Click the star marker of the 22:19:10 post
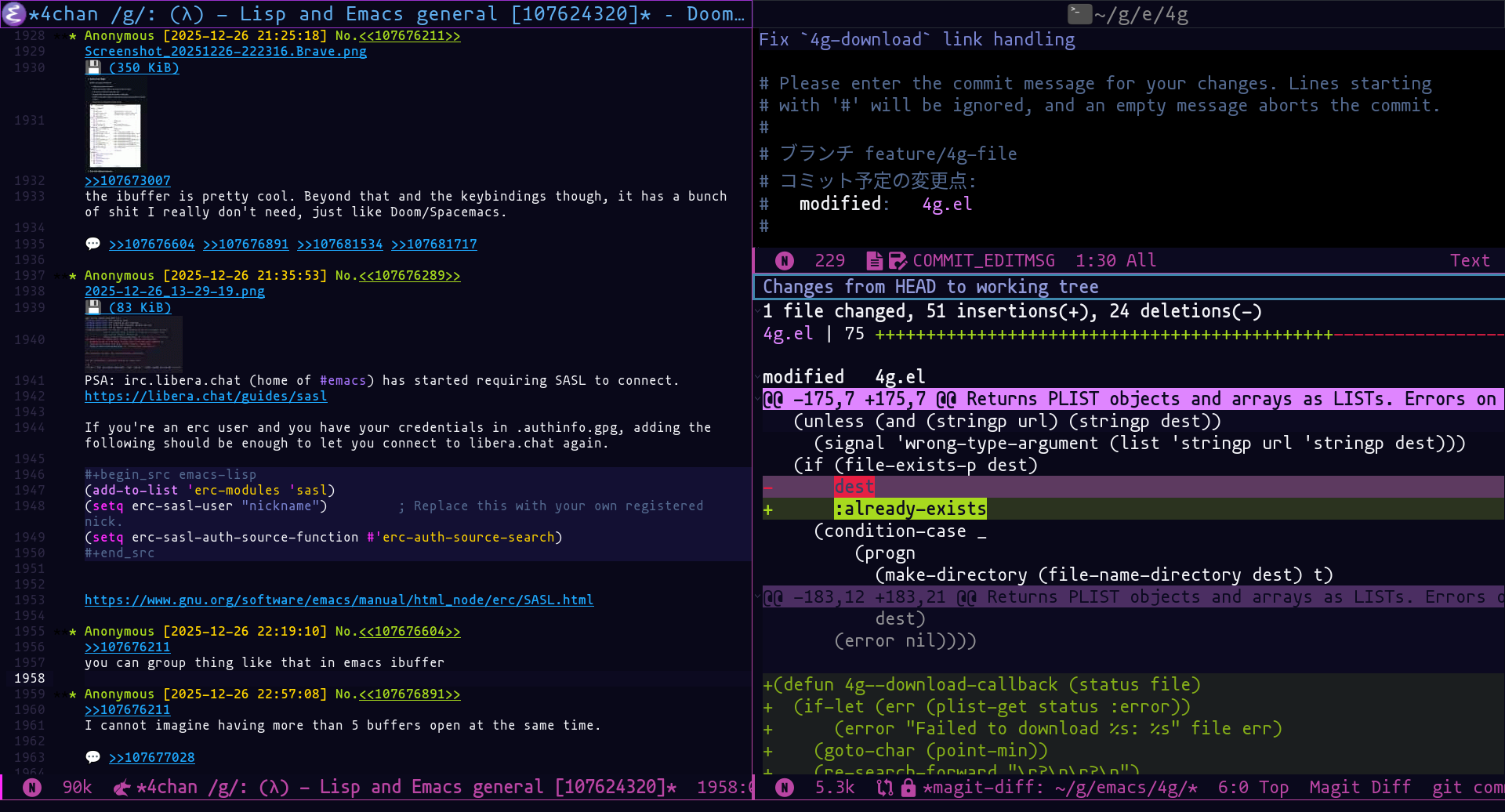Screen dimensions: 1505x812 pos(73,632)
